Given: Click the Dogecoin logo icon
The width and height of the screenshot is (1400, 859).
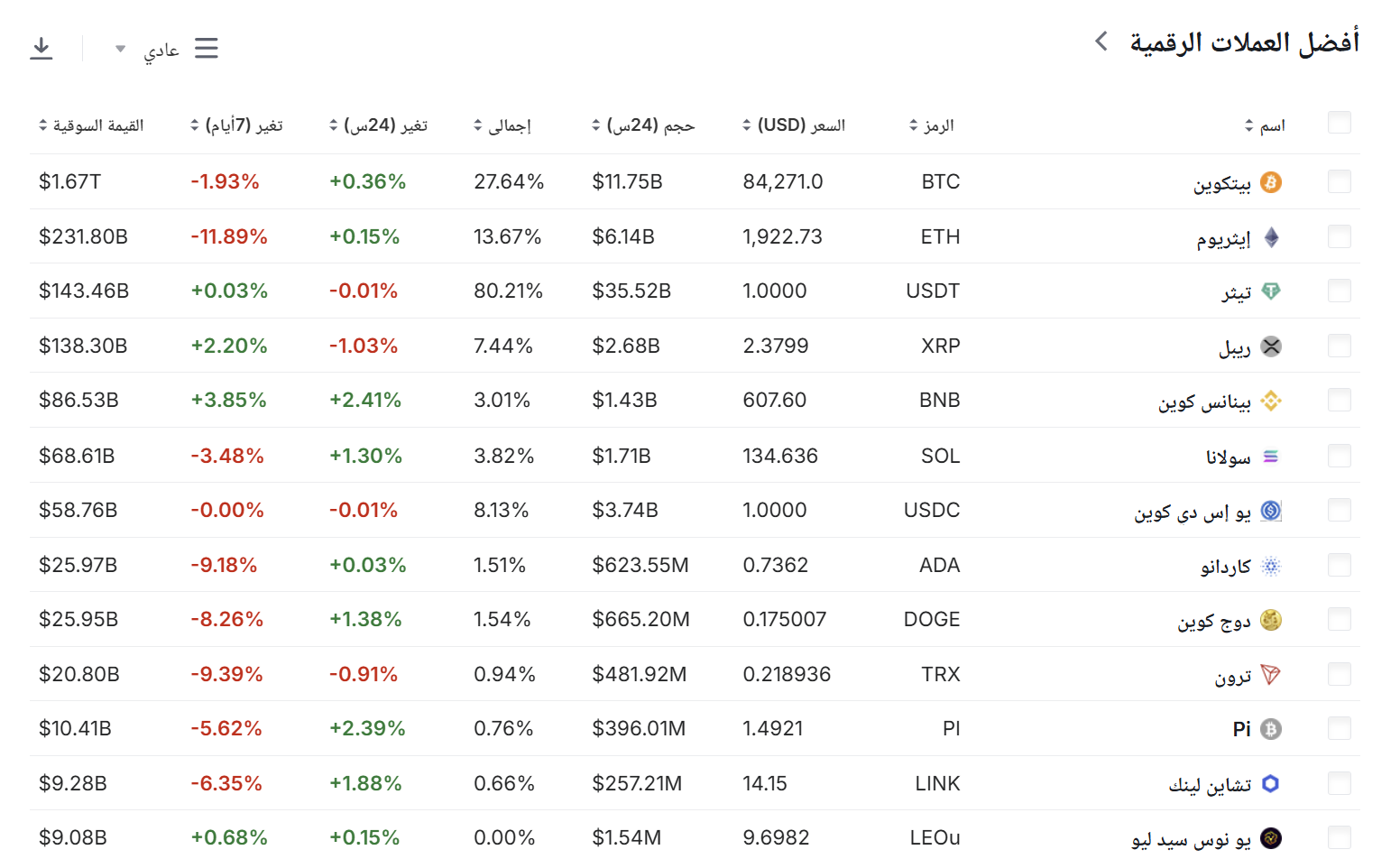Looking at the screenshot, I should 1271,620.
